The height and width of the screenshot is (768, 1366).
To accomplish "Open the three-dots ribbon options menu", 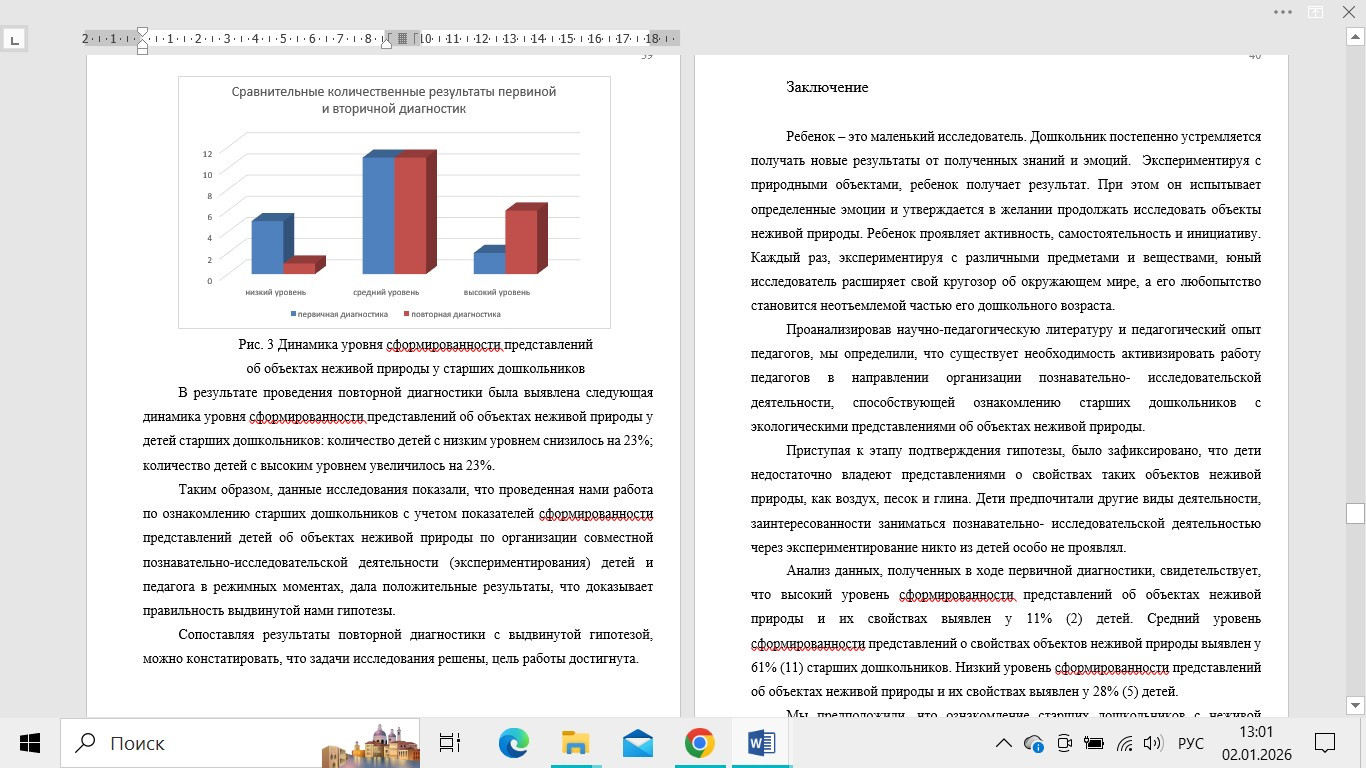I will coord(1283,11).
